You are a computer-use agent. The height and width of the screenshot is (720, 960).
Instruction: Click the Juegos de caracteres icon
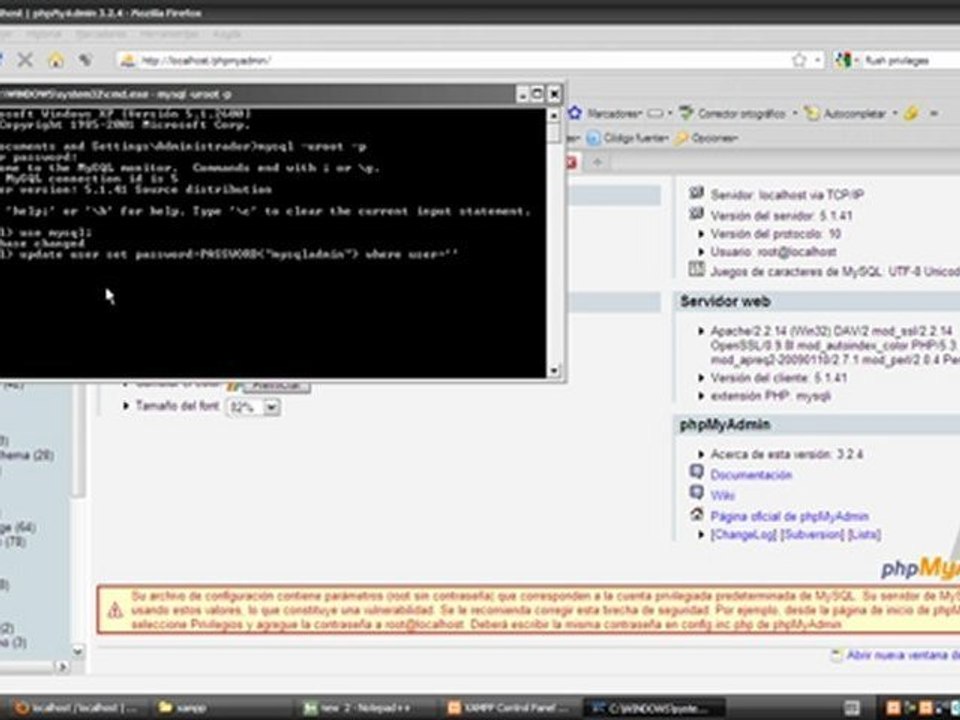(x=696, y=269)
